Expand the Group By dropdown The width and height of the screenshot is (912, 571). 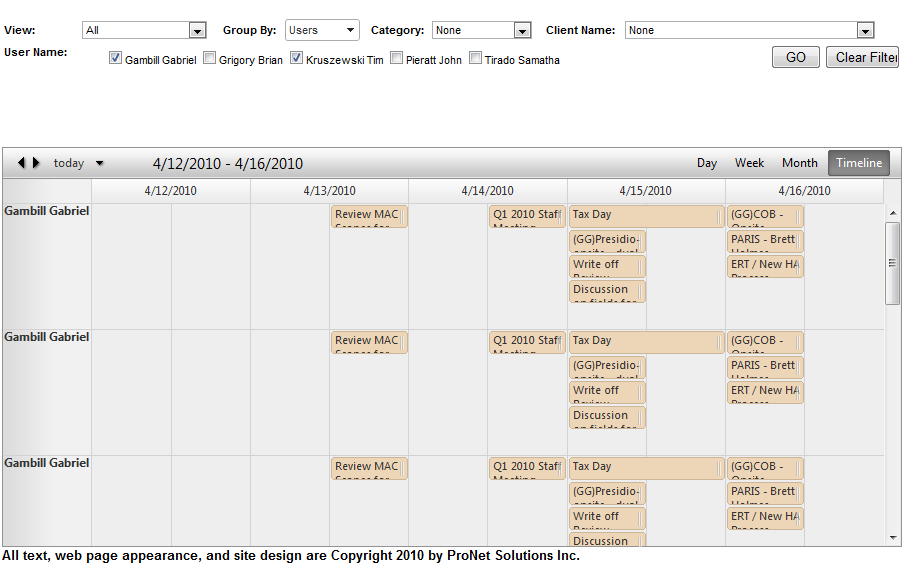pyautogui.click(x=349, y=31)
